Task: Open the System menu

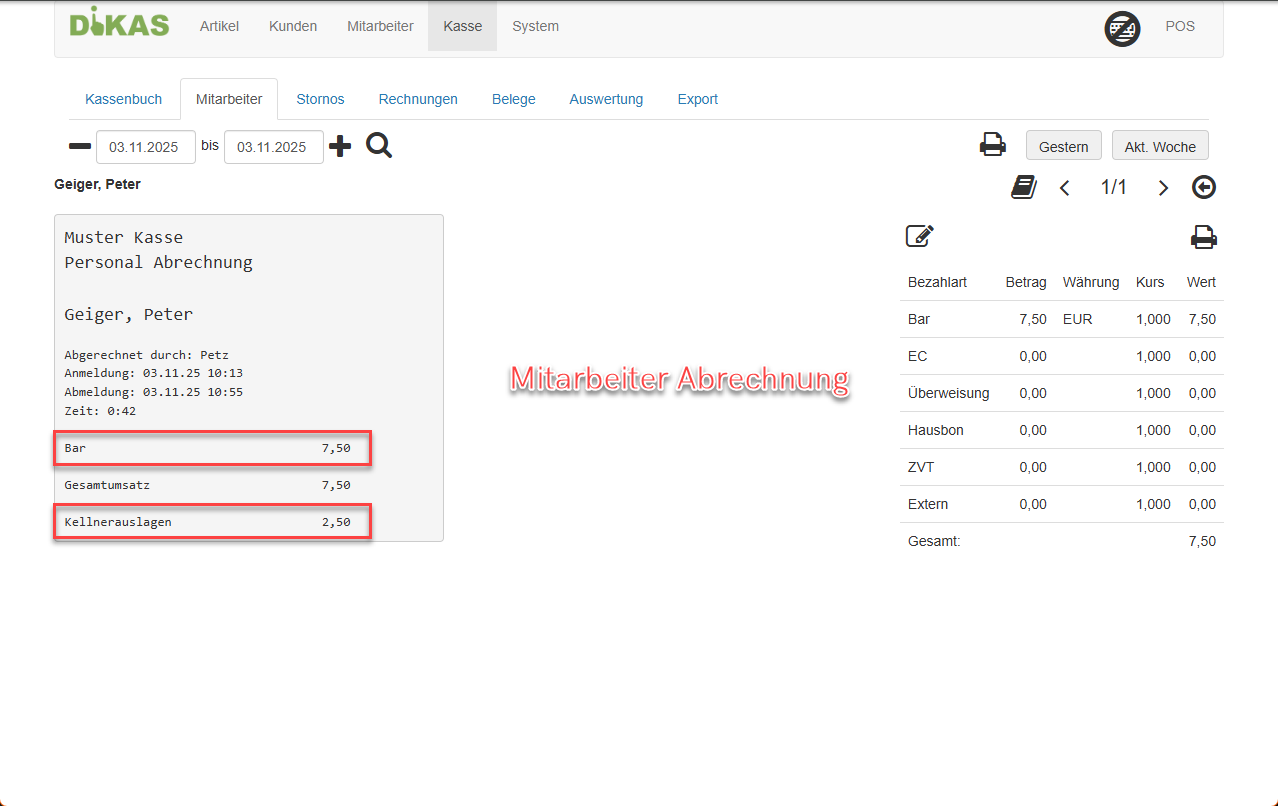Action: (535, 26)
